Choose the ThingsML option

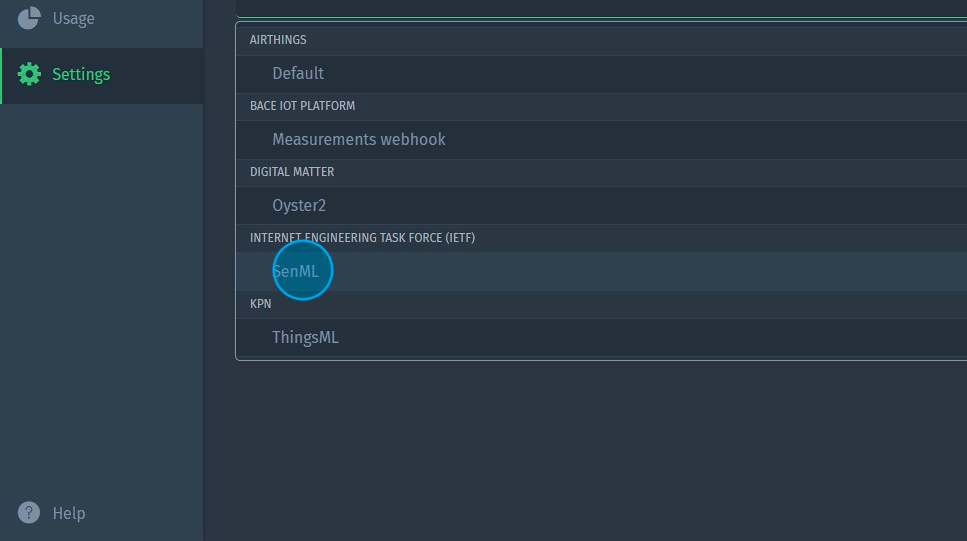point(305,337)
